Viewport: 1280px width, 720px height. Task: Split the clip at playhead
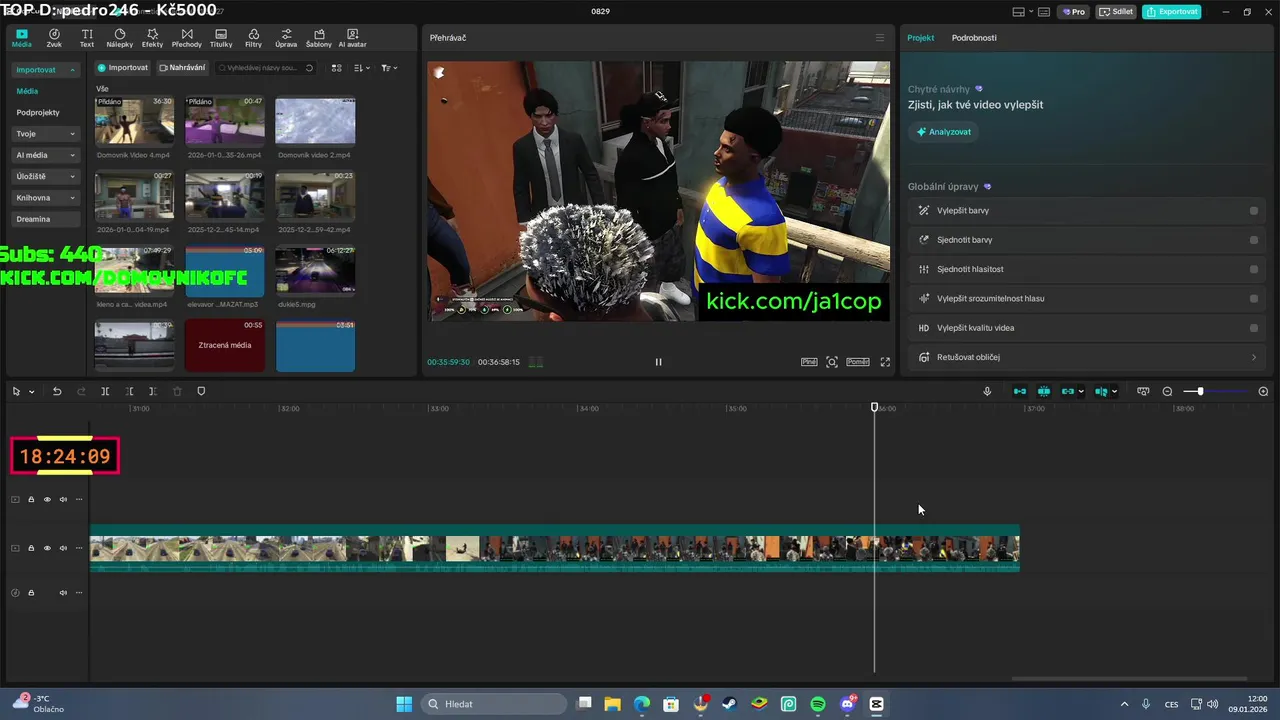tap(105, 391)
